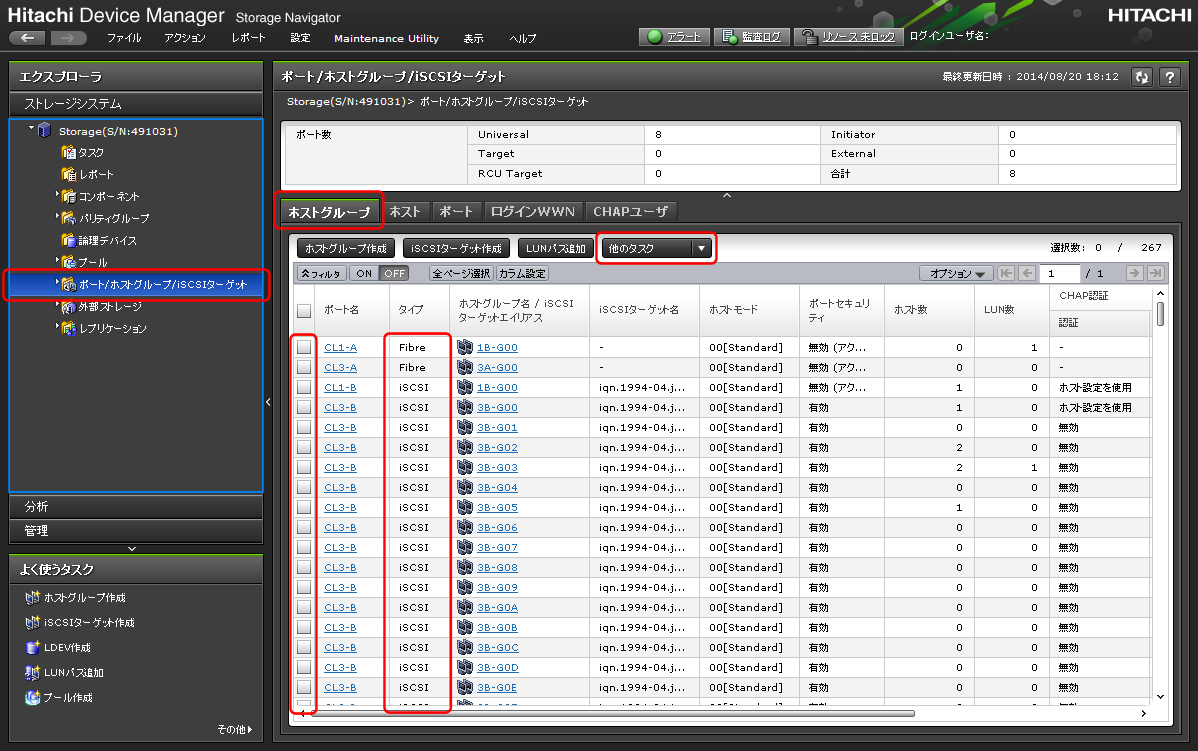Expand the レプリケーション tree node
The width and height of the screenshot is (1198, 751).
tap(57, 326)
